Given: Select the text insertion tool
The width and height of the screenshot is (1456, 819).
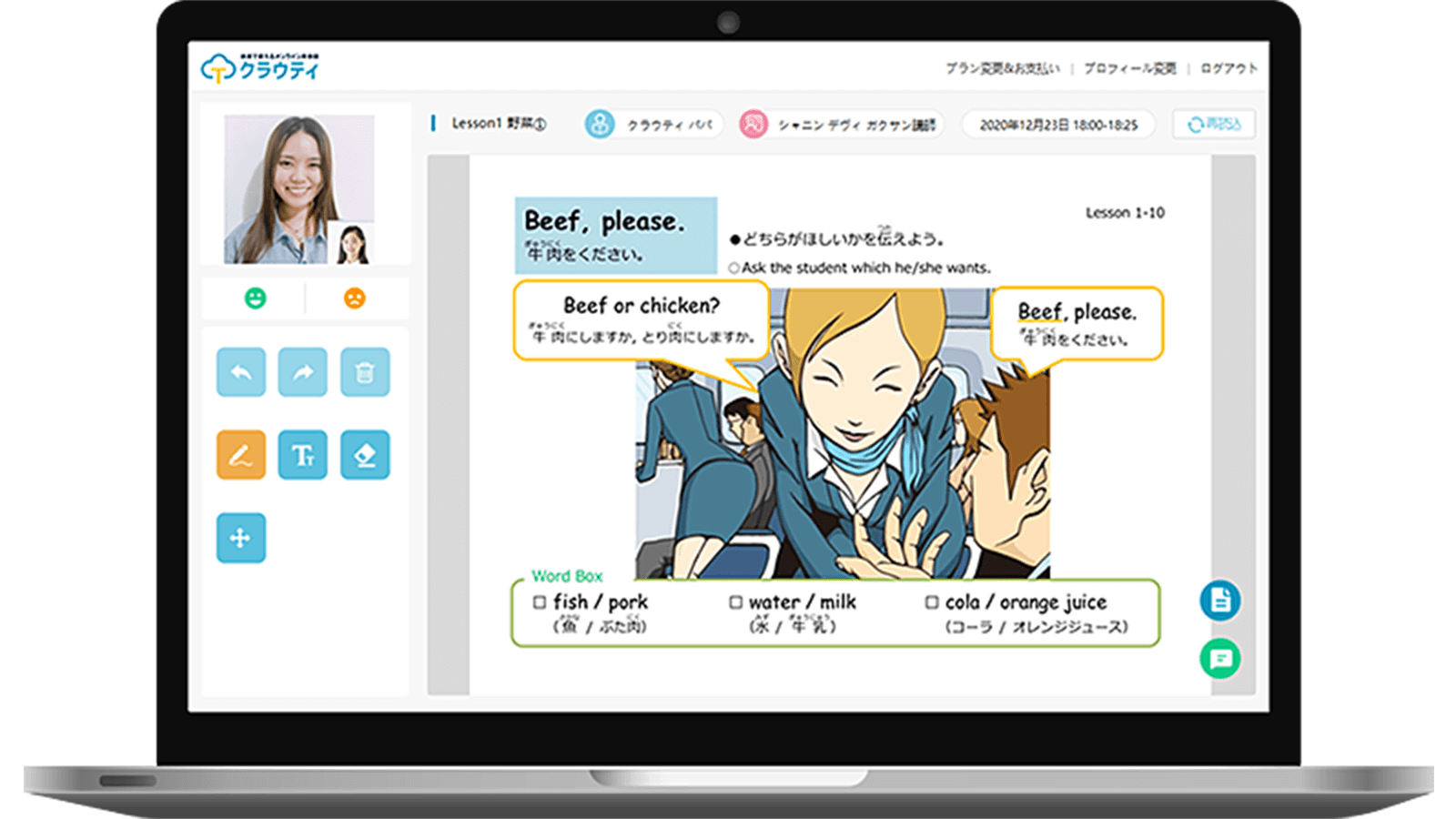Looking at the screenshot, I should coord(302,455).
